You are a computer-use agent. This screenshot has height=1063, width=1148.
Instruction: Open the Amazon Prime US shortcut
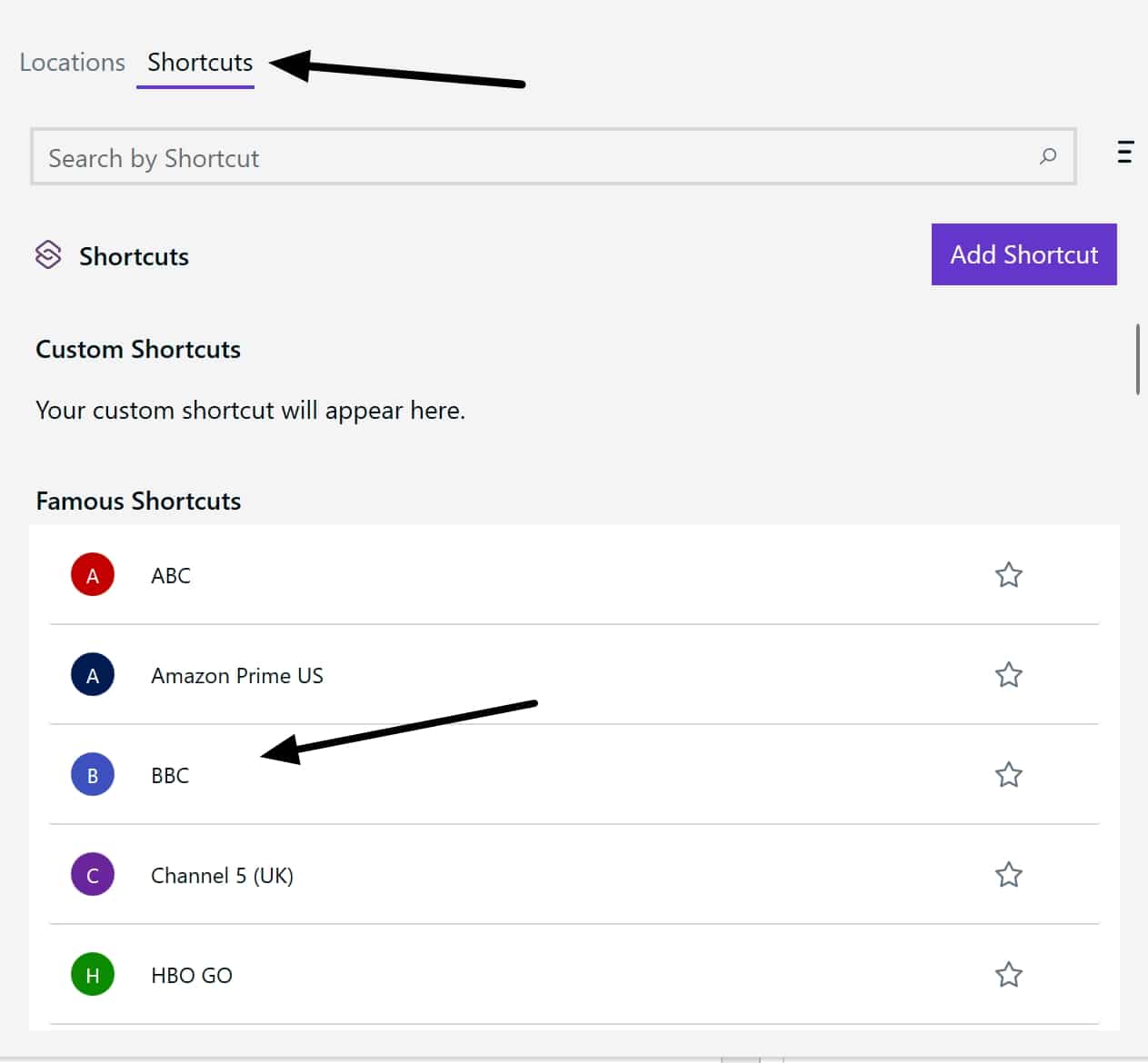coord(574,675)
